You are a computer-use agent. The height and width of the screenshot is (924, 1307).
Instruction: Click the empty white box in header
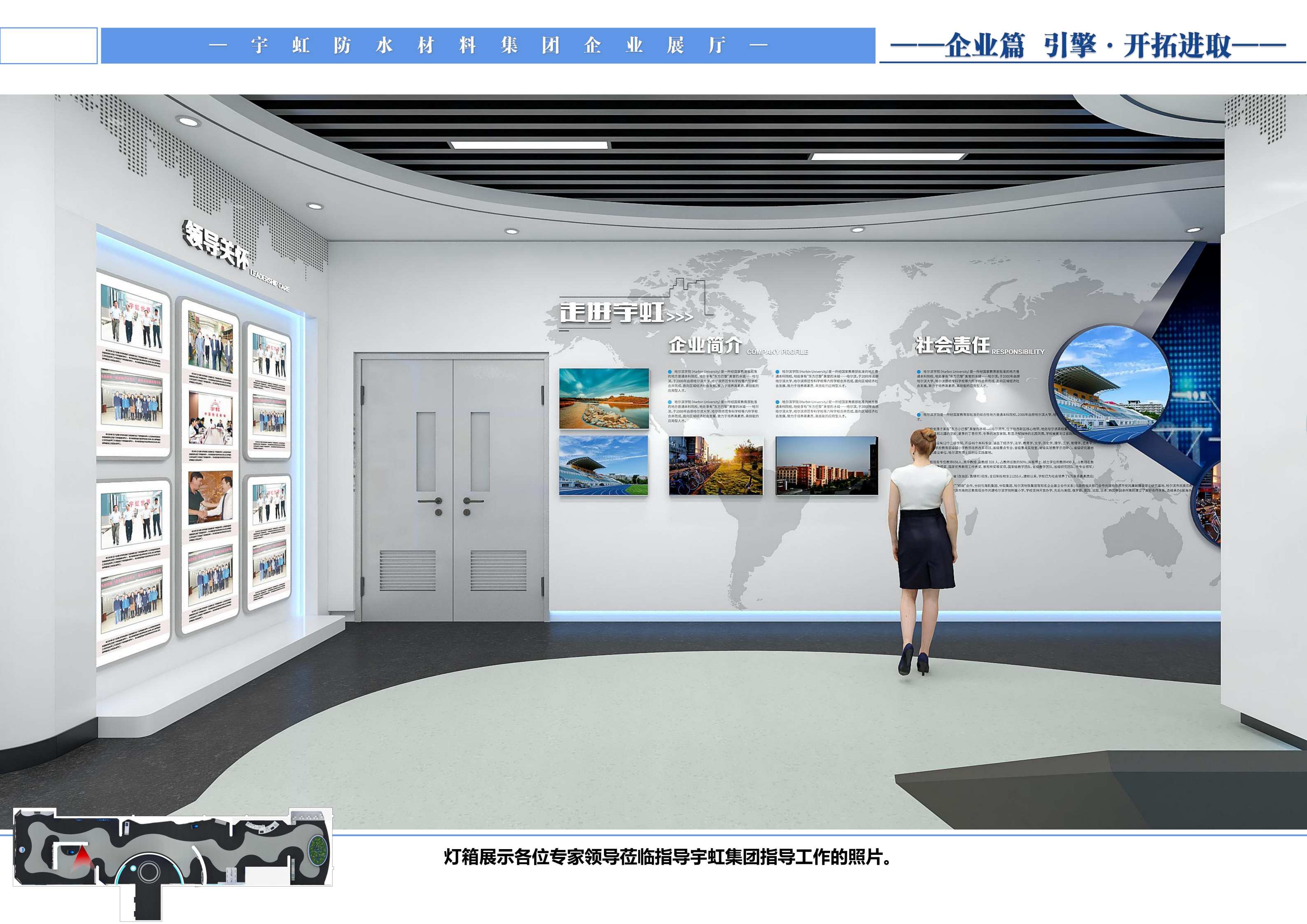[49, 46]
